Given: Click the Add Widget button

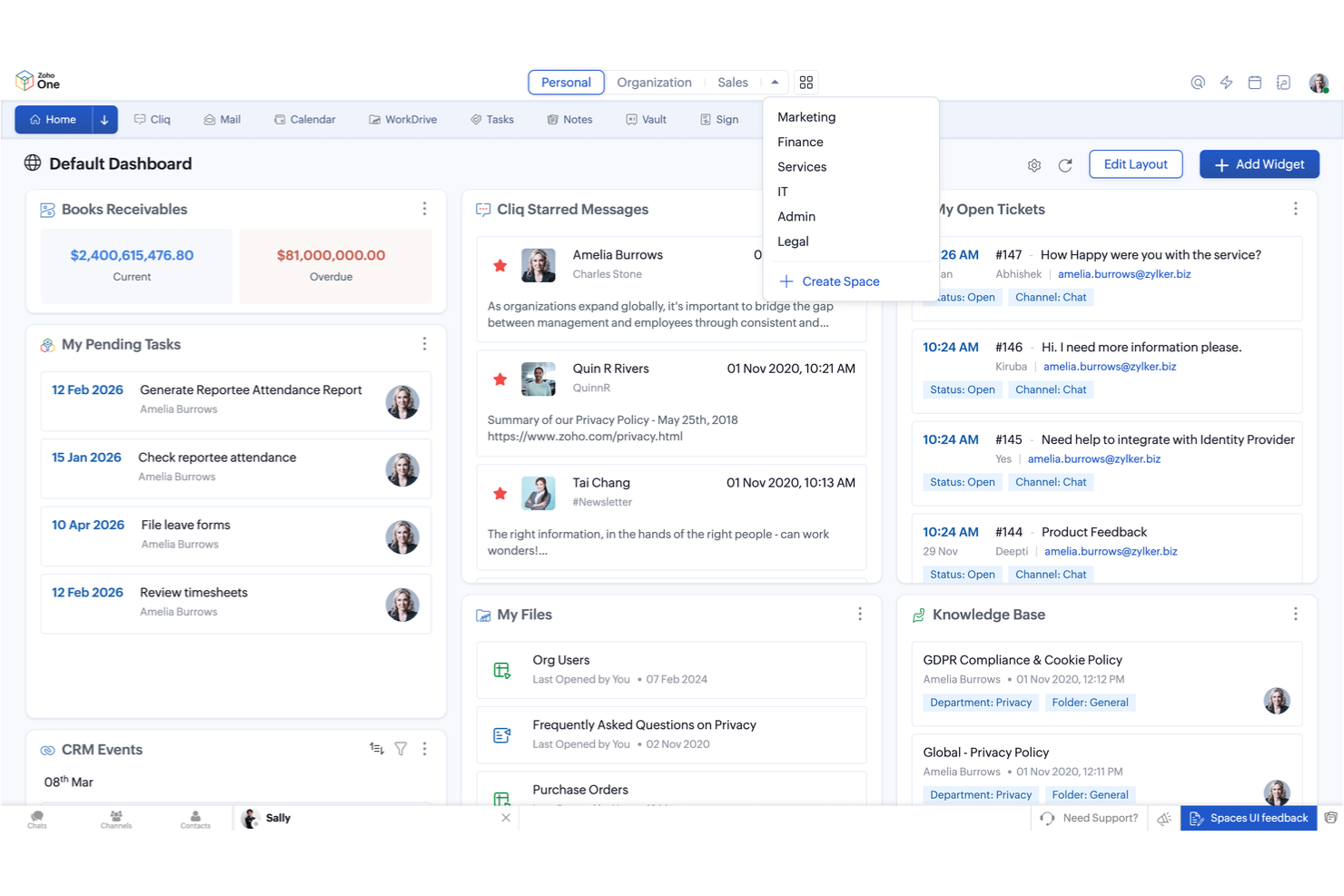Looking at the screenshot, I should tap(1259, 164).
